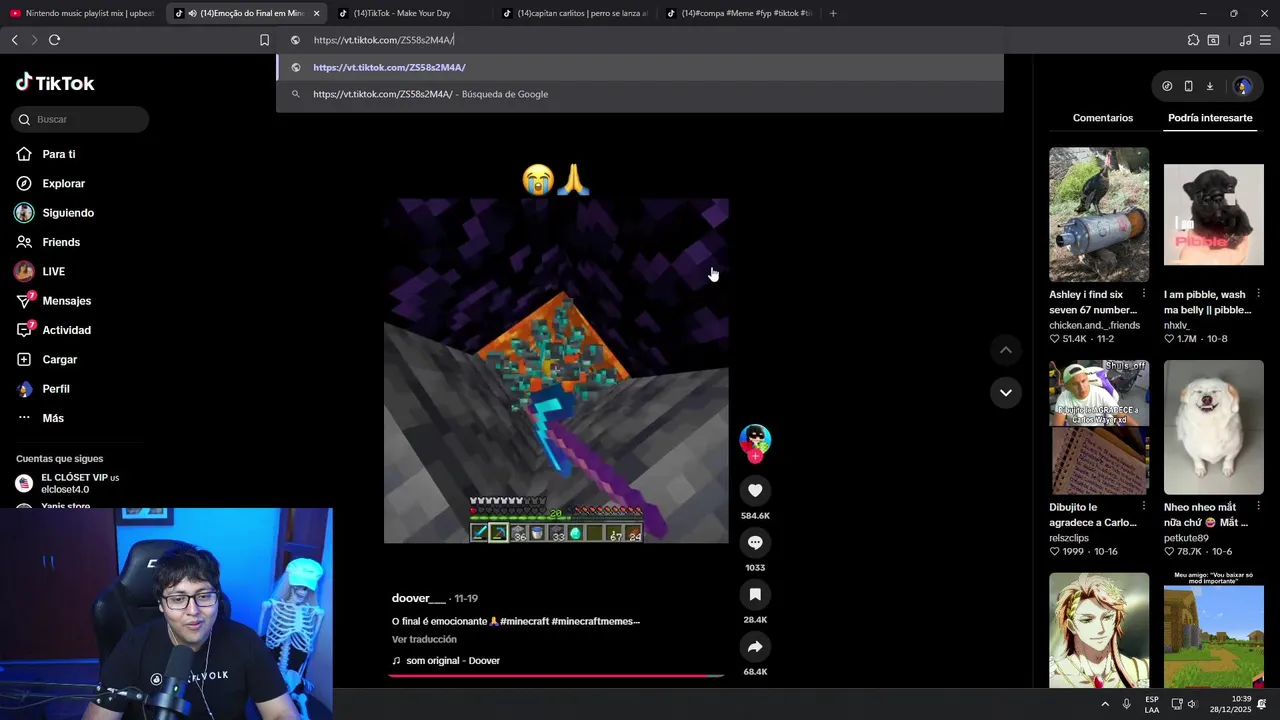Open Mensajes in the sidebar
1280x720 pixels.
[66, 301]
